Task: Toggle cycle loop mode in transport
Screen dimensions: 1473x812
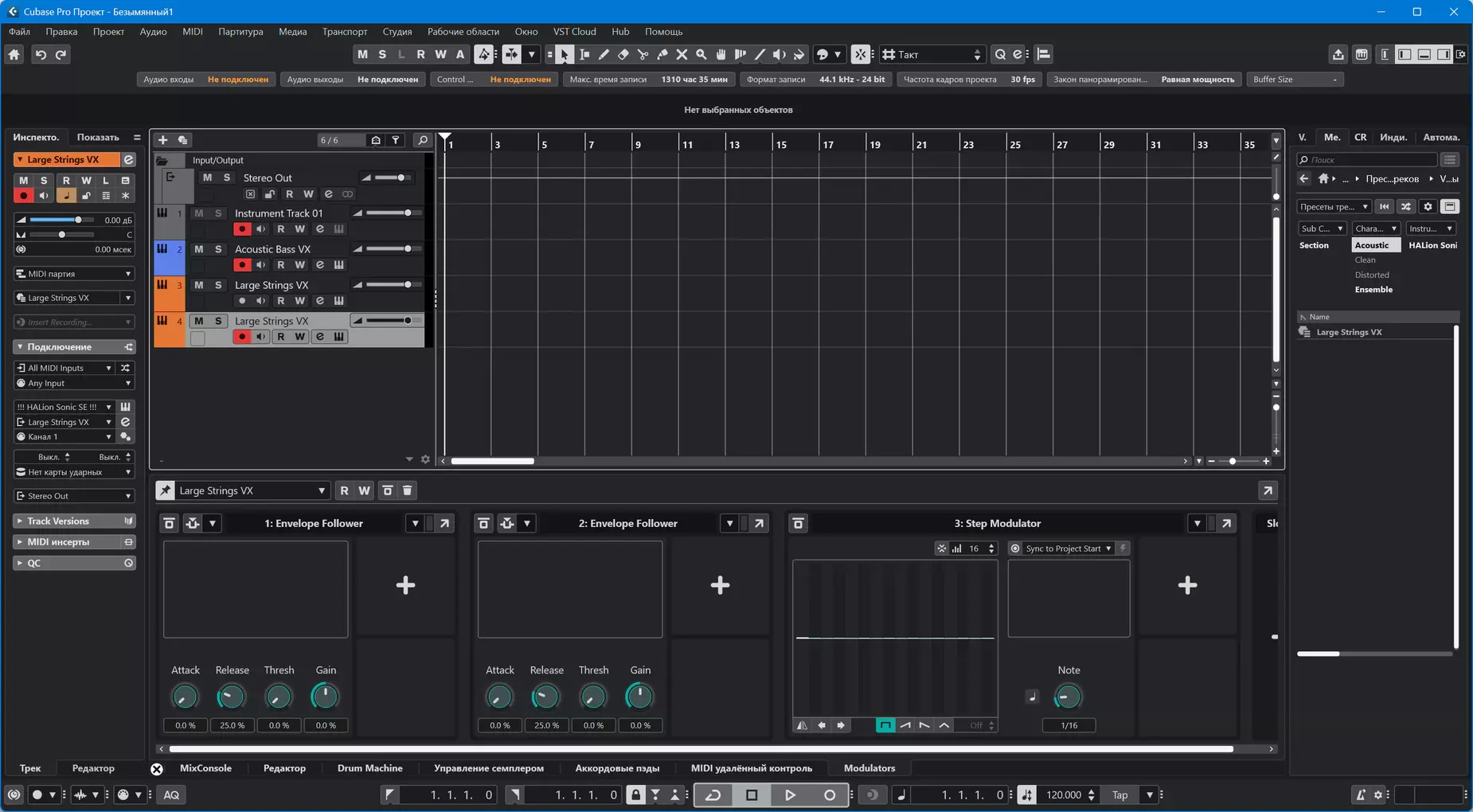Action: 713,794
